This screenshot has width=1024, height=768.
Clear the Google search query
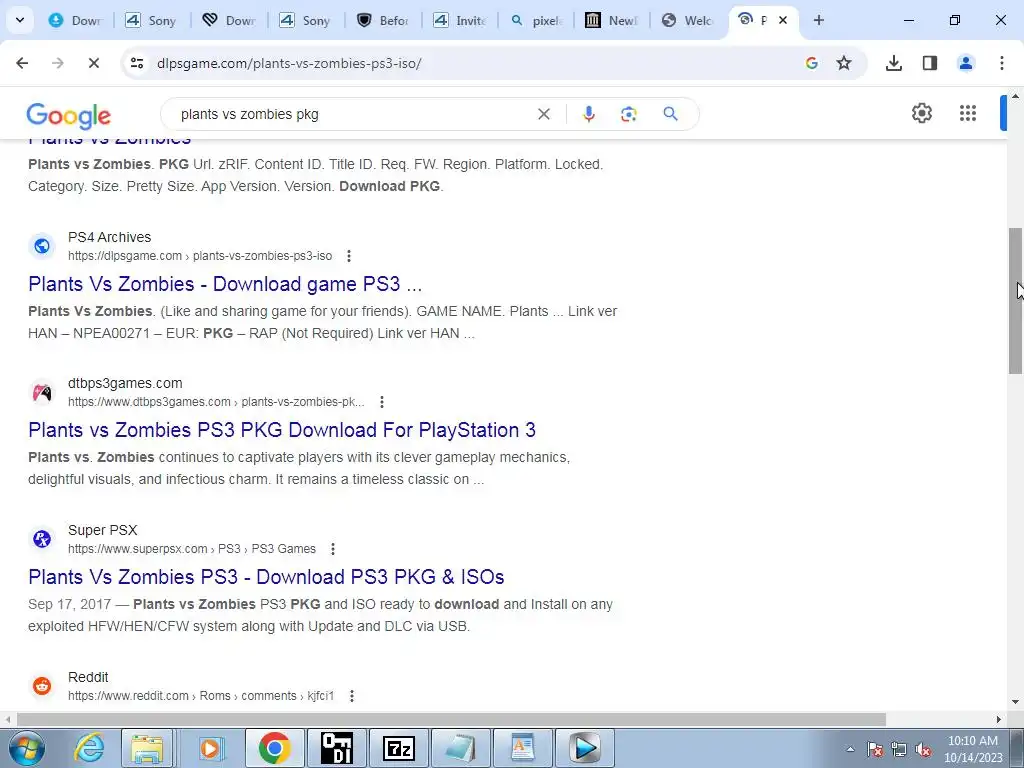(543, 114)
